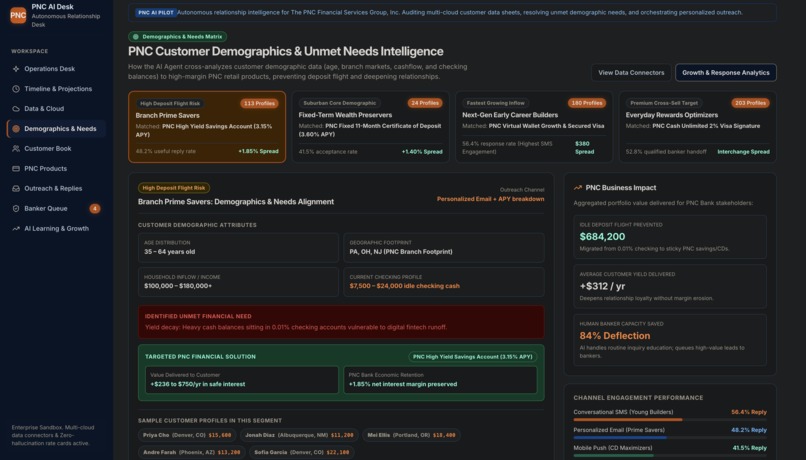Click the 203 Profiles badge

click(x=750, y=103)
